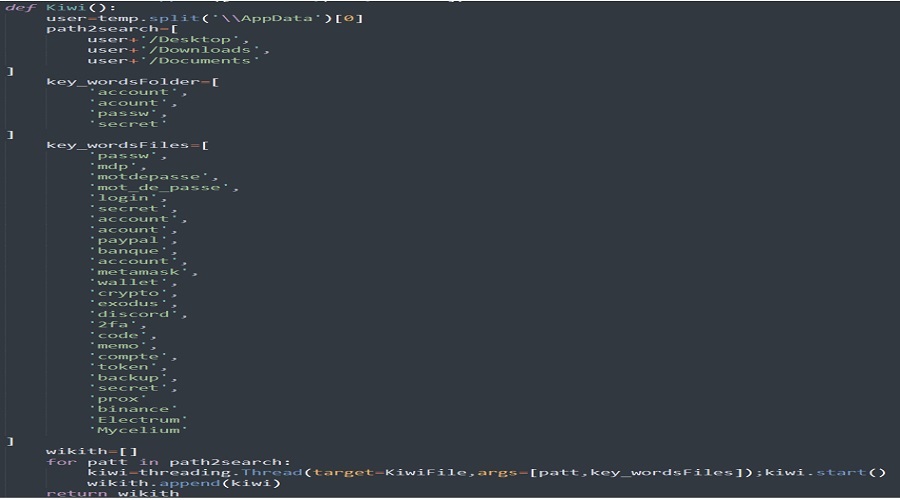900x500 pixels.
Task: Select the 'motdepasse' keyword entry
Action: (x=148, y=177)
